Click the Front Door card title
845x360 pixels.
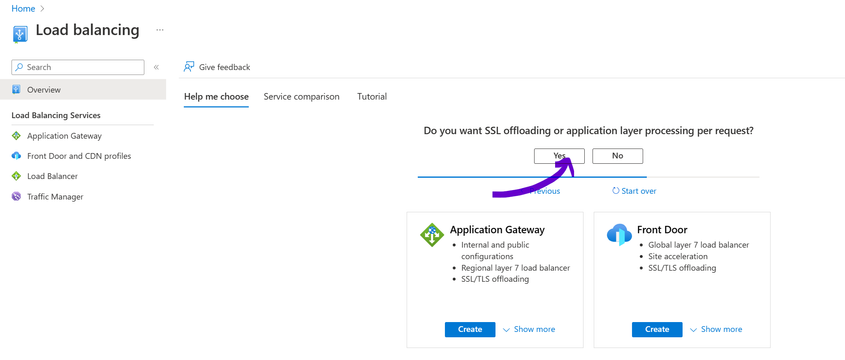point(662,230)
